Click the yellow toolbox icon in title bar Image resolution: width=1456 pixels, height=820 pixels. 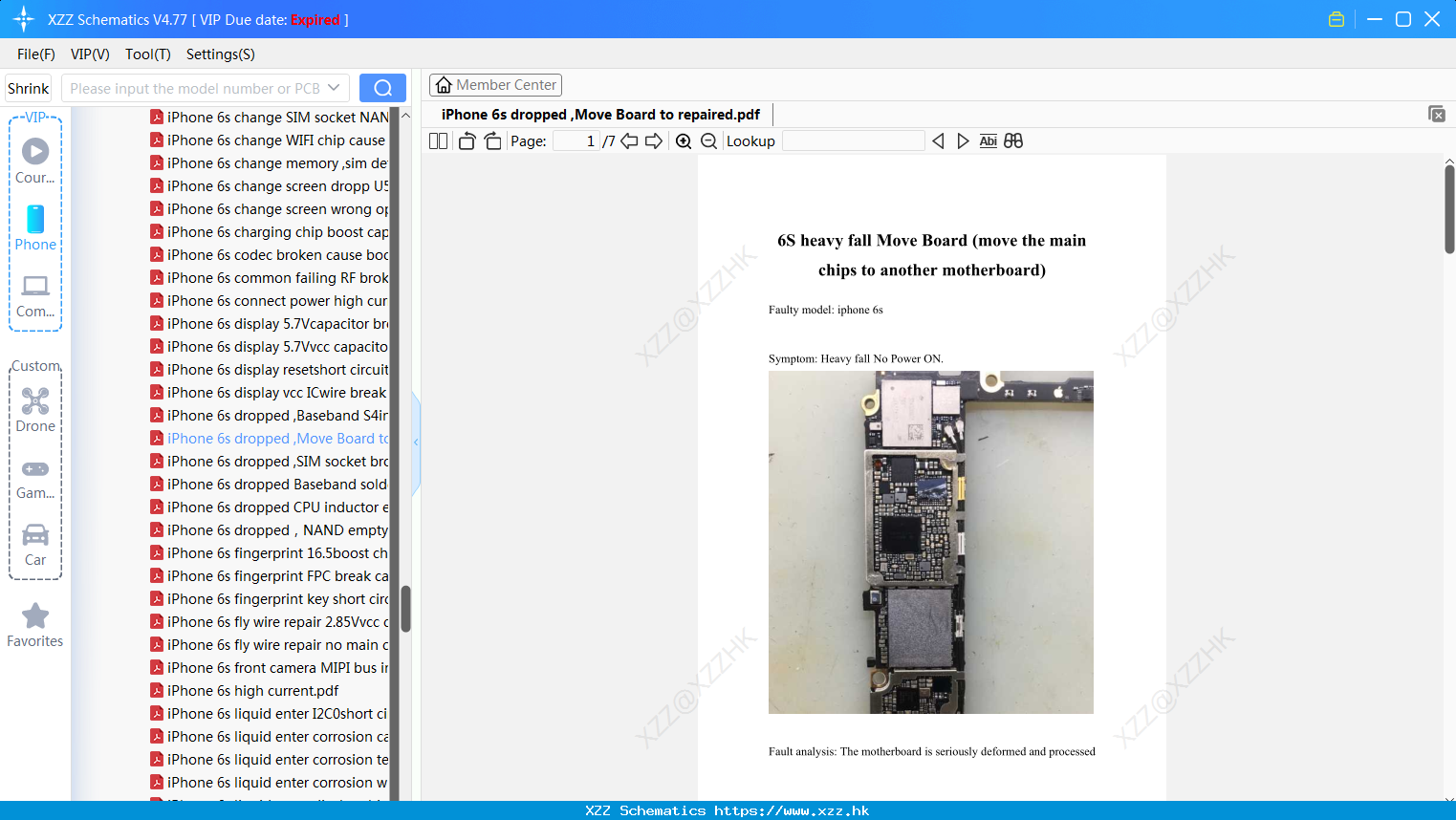pos(1336,19)
